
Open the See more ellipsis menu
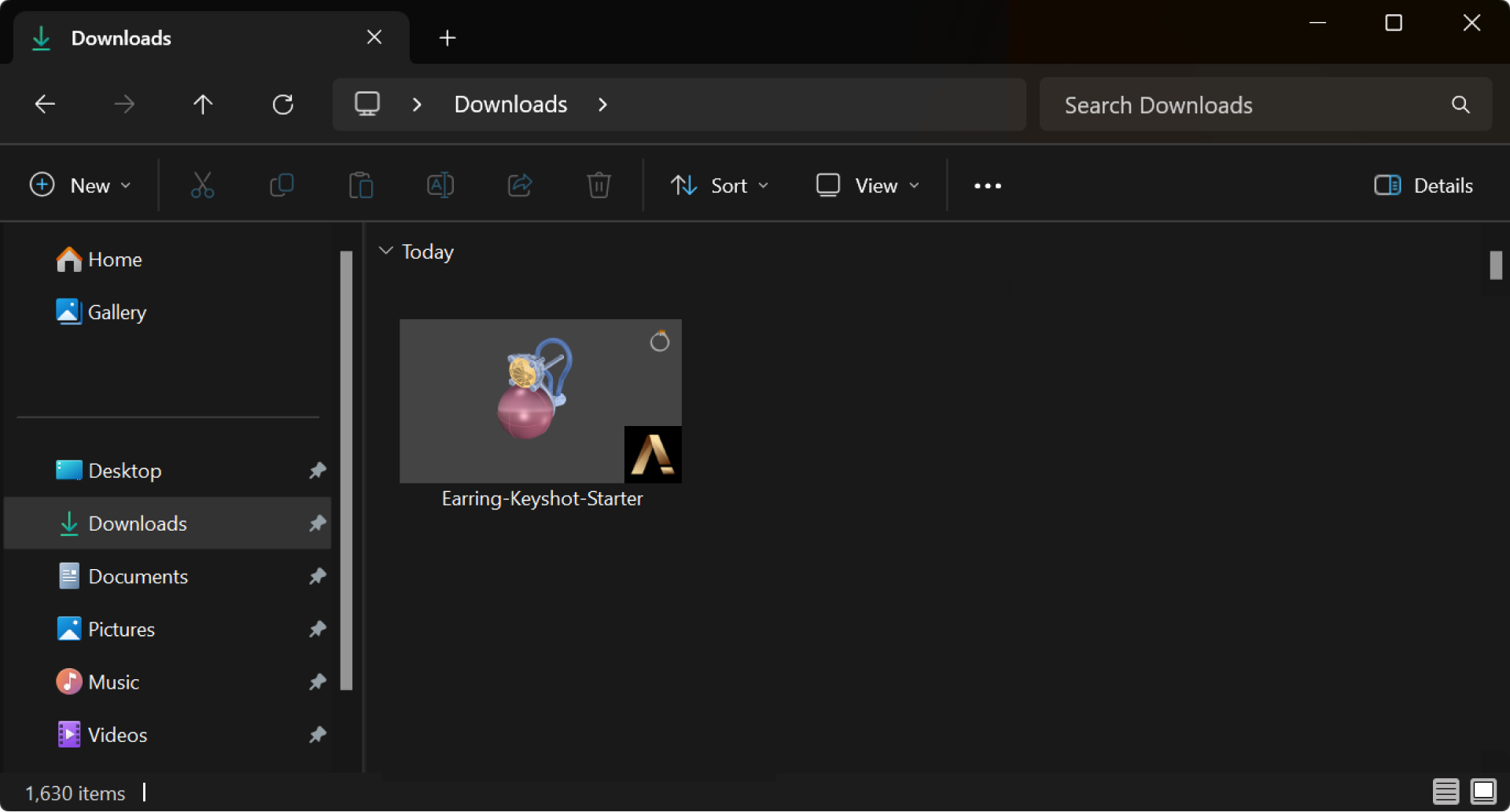pyautogui.click(x=988, y=186)
